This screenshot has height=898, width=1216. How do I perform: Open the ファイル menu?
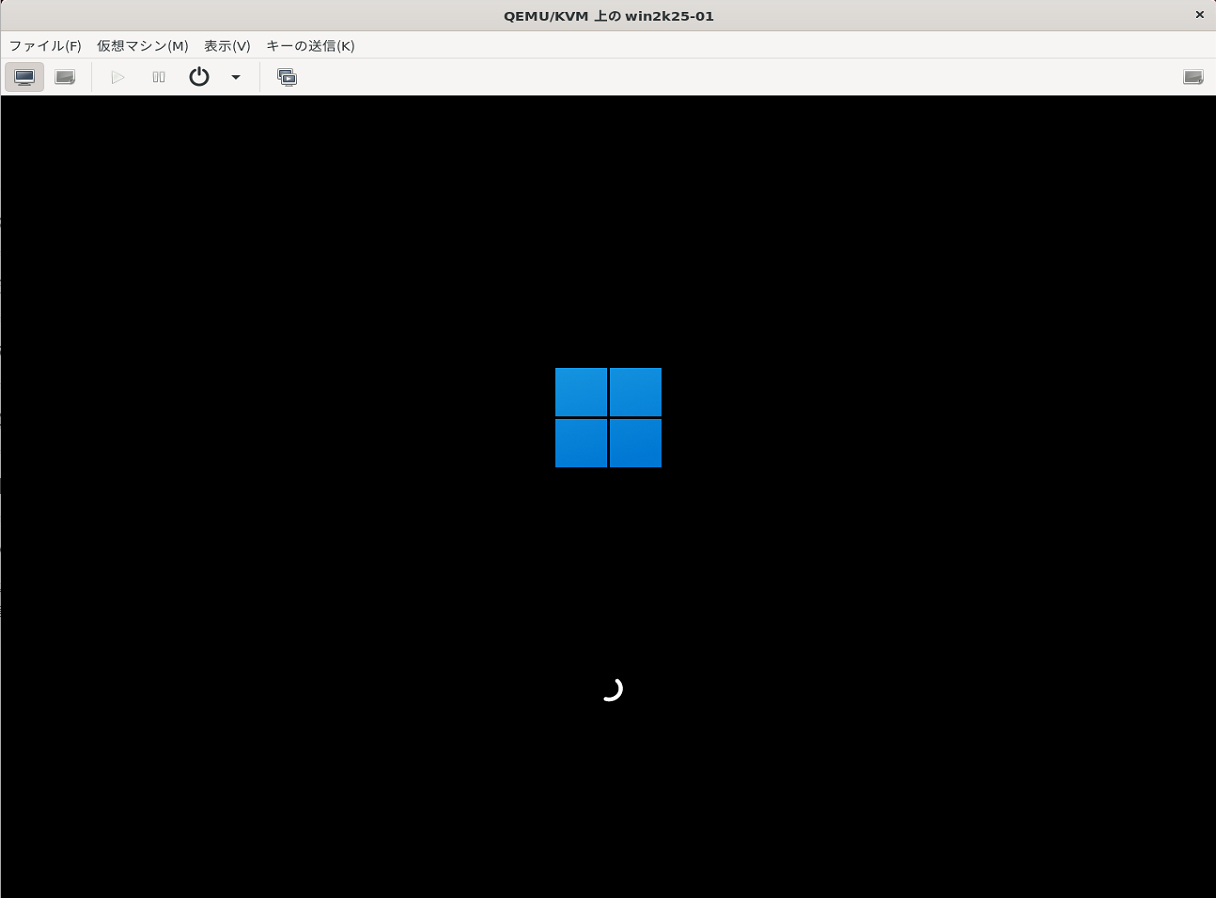[x=46, y=45]
